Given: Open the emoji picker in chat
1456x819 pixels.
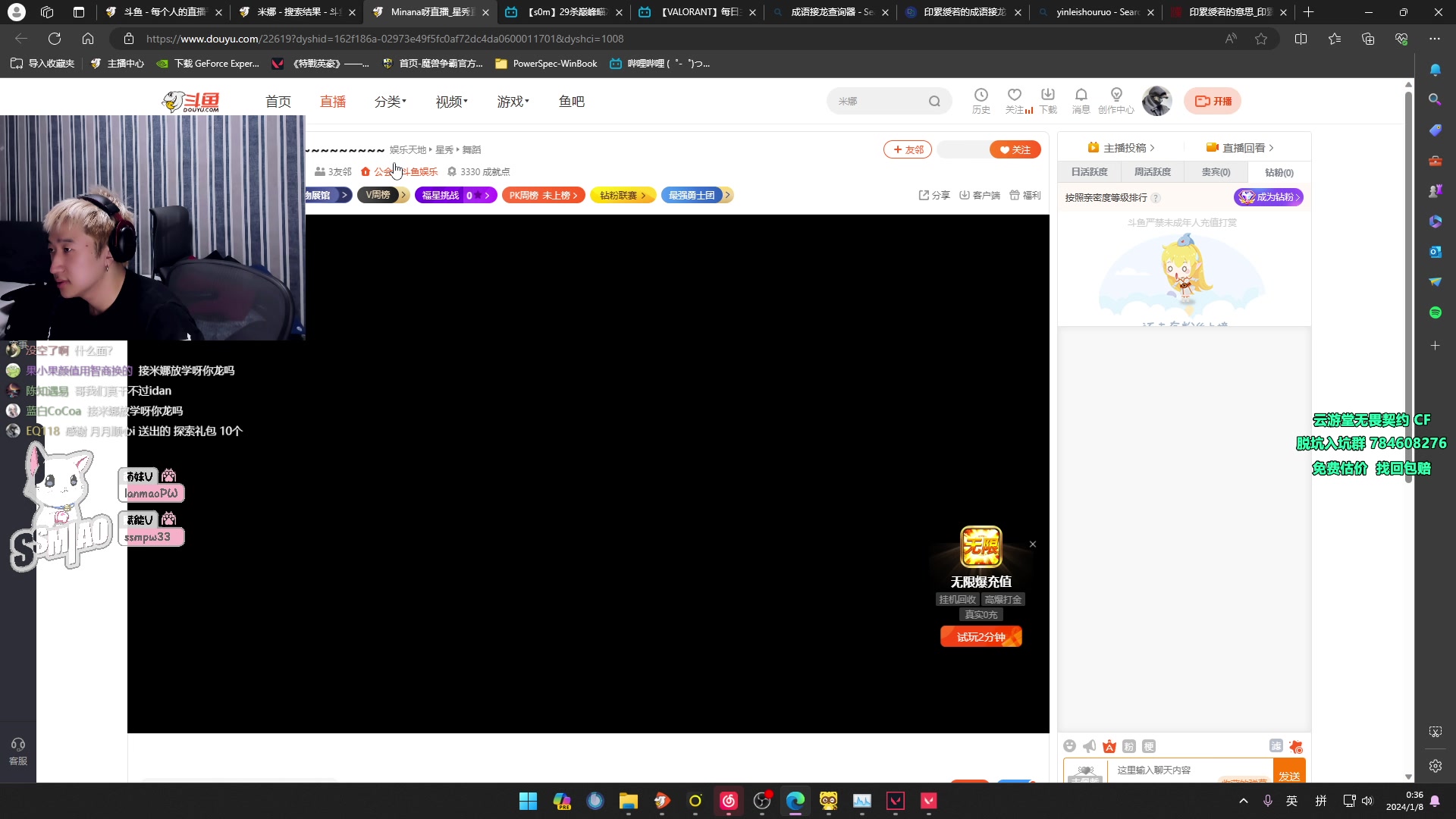Looking at the screenshot, I should (x=1069, y=746).
